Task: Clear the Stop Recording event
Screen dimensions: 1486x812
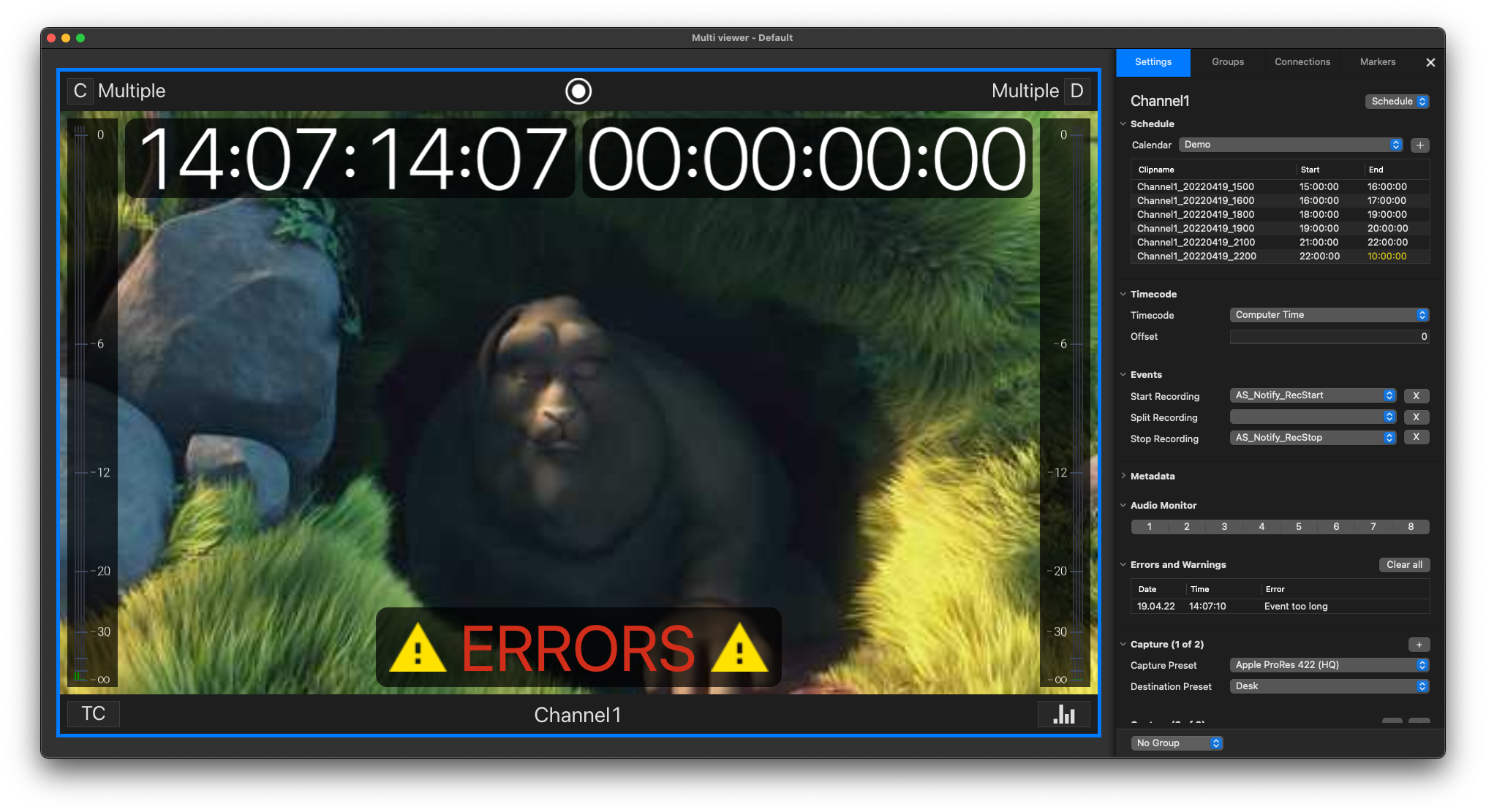Action: tap(1416, 437)
